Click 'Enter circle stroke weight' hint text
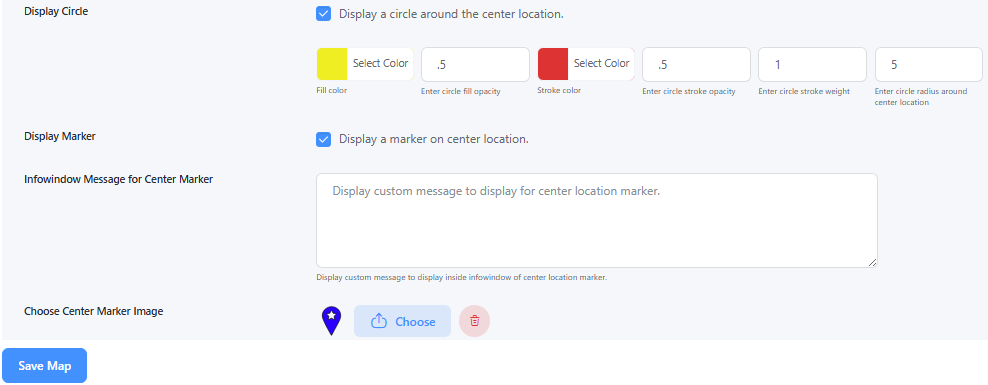This screenshot has width=988, height=385. 804,91
